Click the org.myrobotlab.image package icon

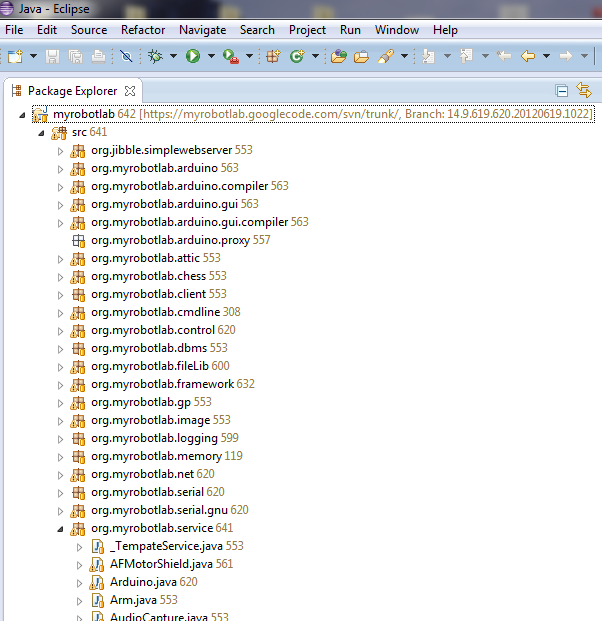pos(78,421)
